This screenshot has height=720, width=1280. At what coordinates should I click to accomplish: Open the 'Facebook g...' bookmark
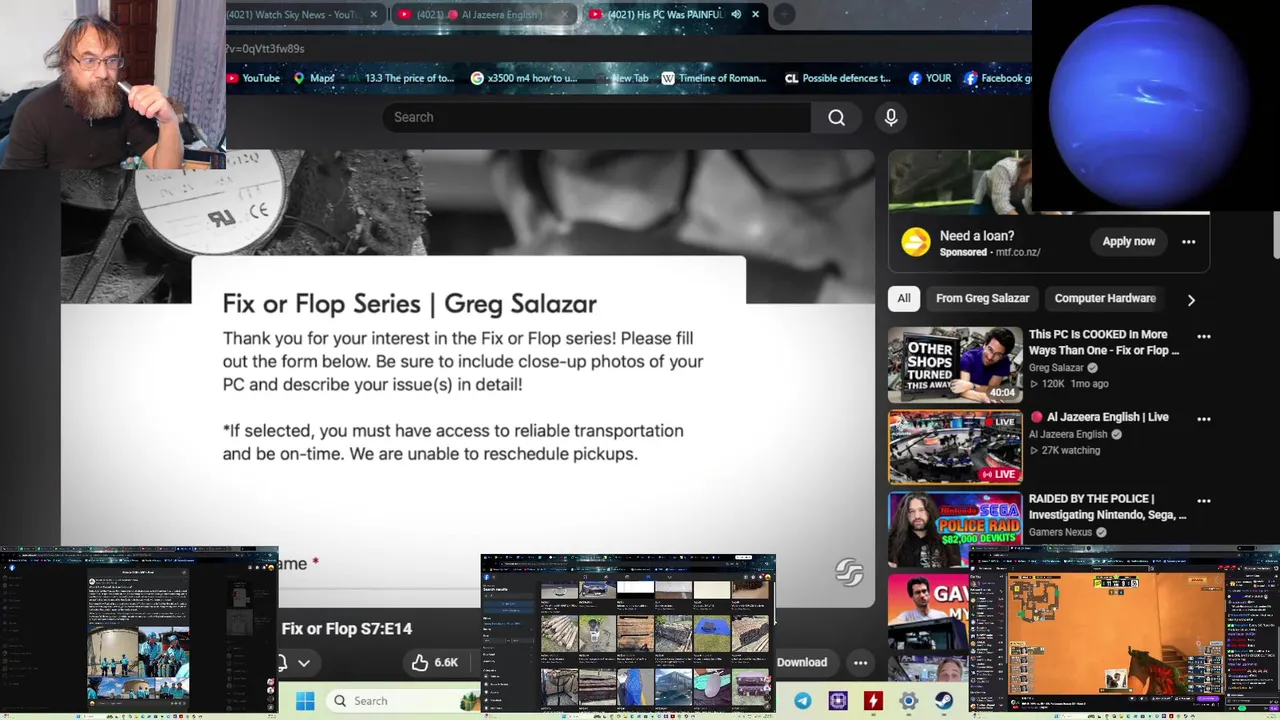tap(998, 78)
